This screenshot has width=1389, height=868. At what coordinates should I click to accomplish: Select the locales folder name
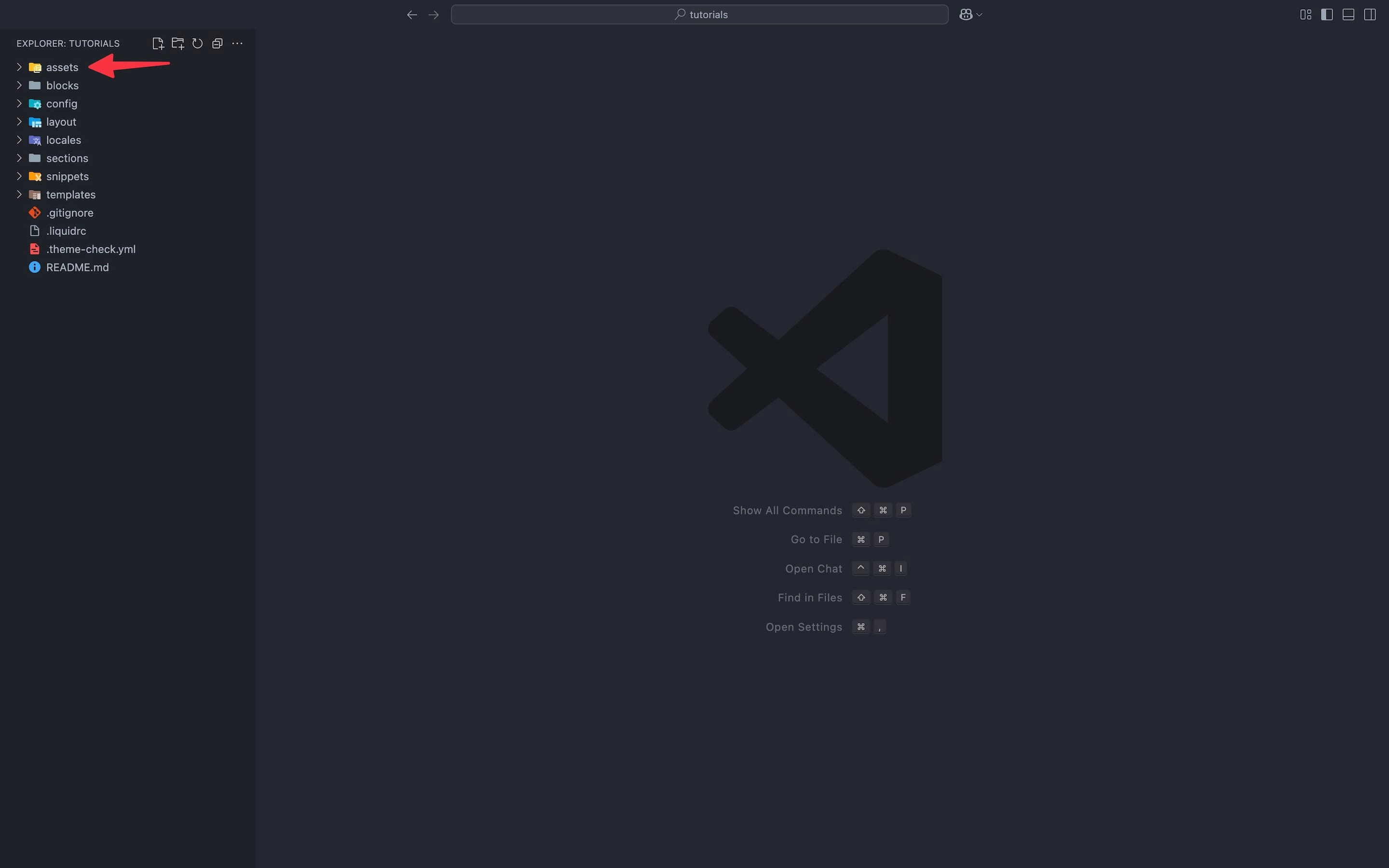click(x=64, y=140)
